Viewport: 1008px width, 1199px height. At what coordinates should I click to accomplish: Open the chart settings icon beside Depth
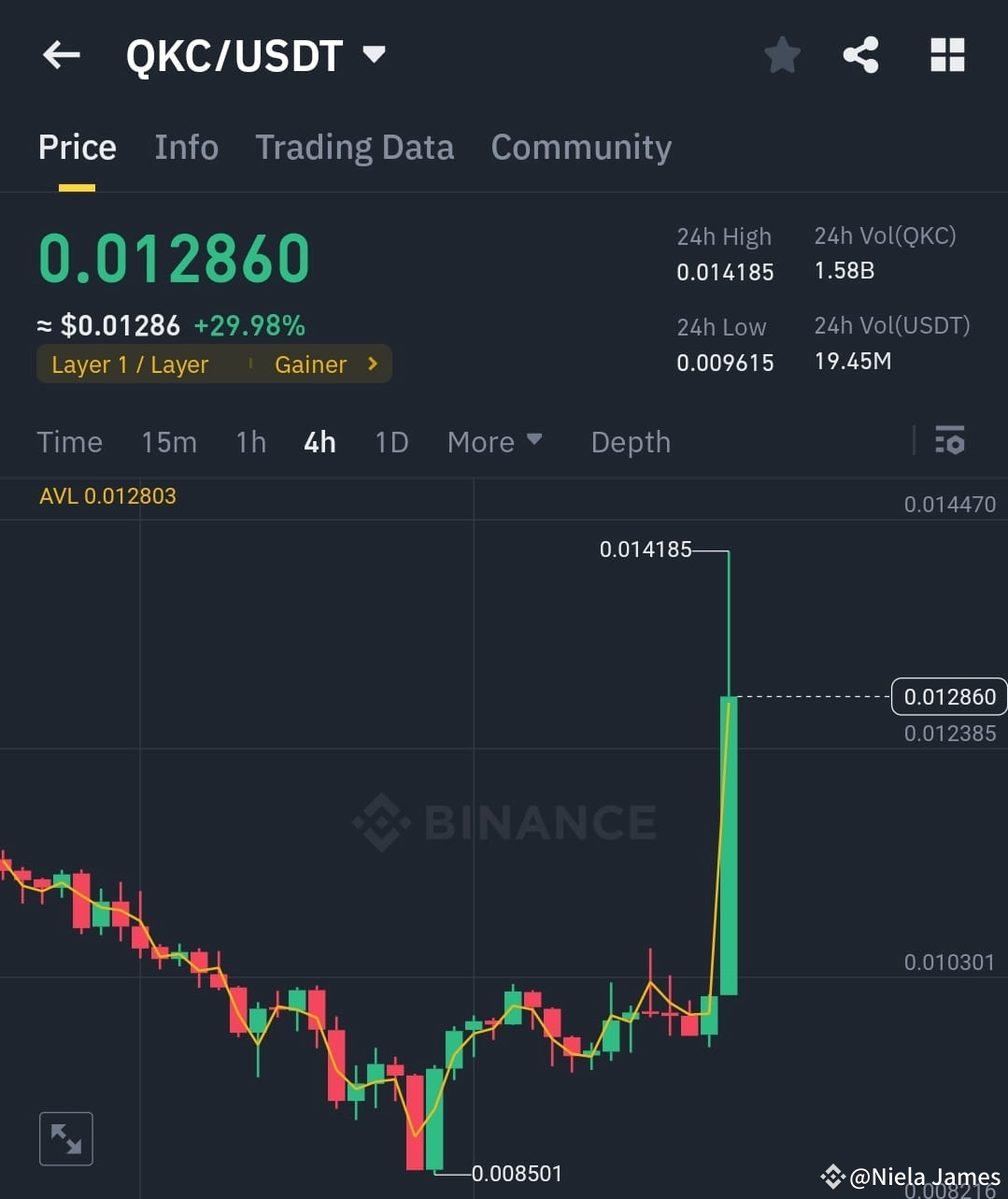(949, 440)
